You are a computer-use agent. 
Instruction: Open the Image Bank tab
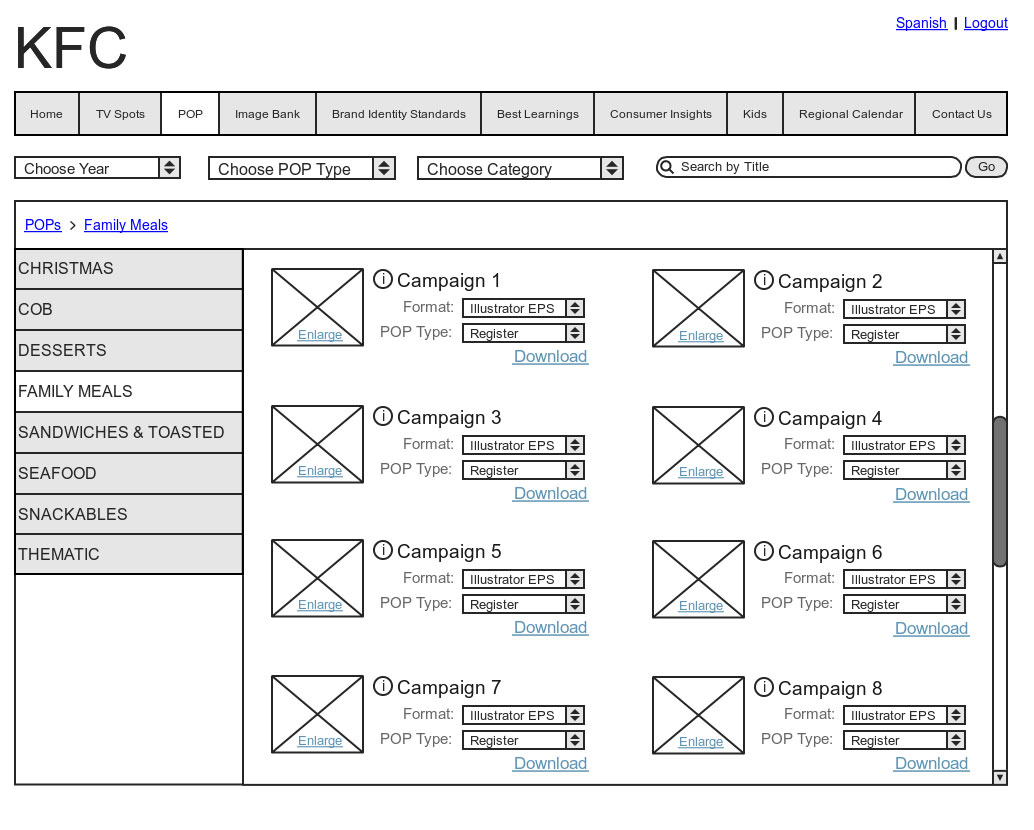268,114
